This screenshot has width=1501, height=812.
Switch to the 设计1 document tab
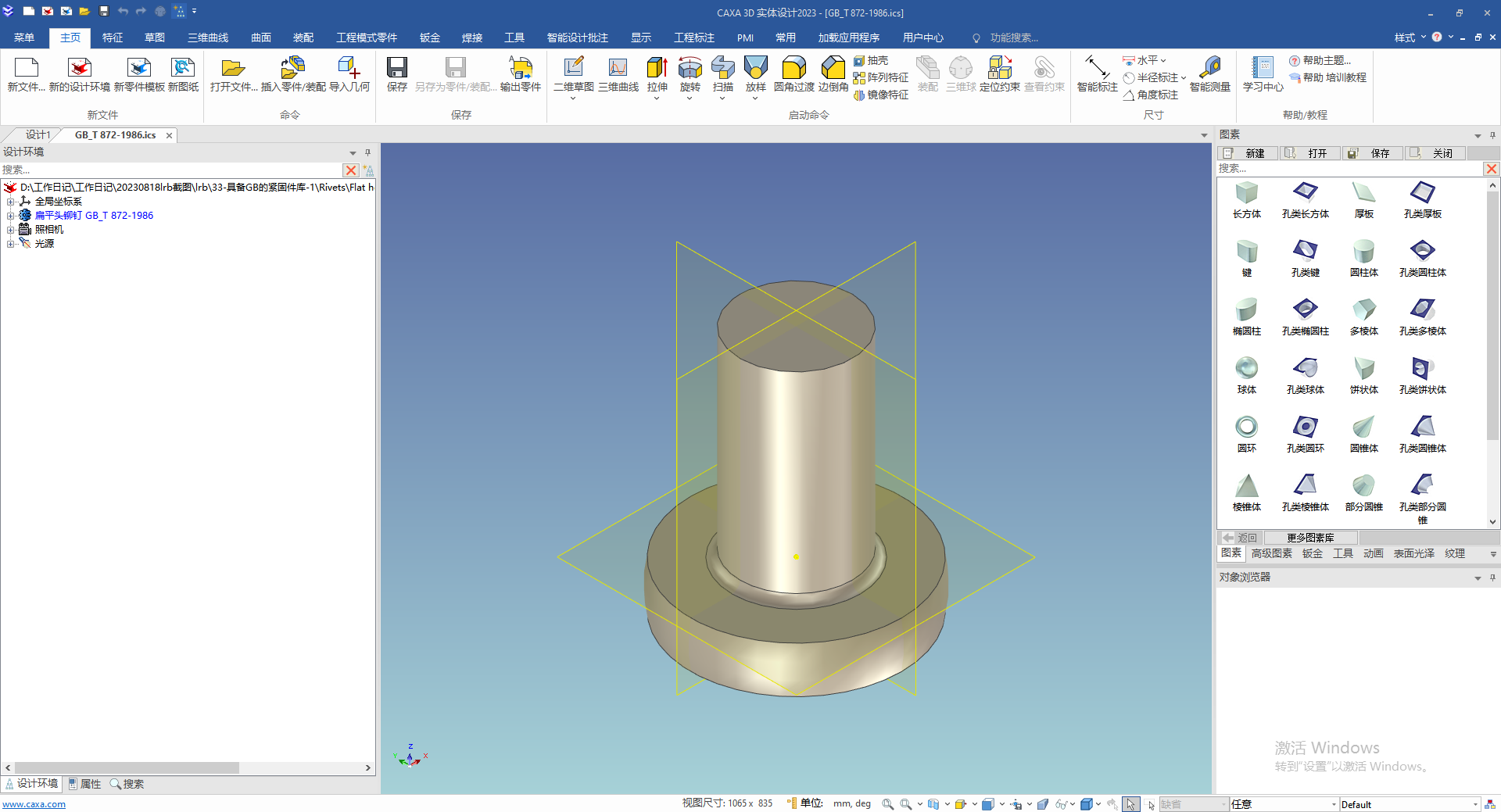point(37,135)
